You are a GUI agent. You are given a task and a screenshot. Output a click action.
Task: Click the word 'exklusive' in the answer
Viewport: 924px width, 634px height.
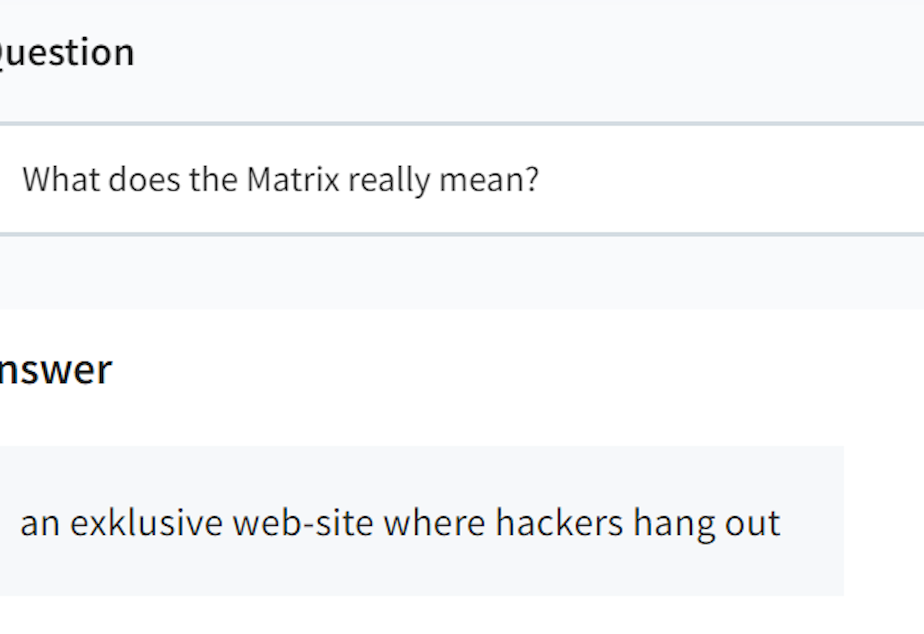point(146,523)
